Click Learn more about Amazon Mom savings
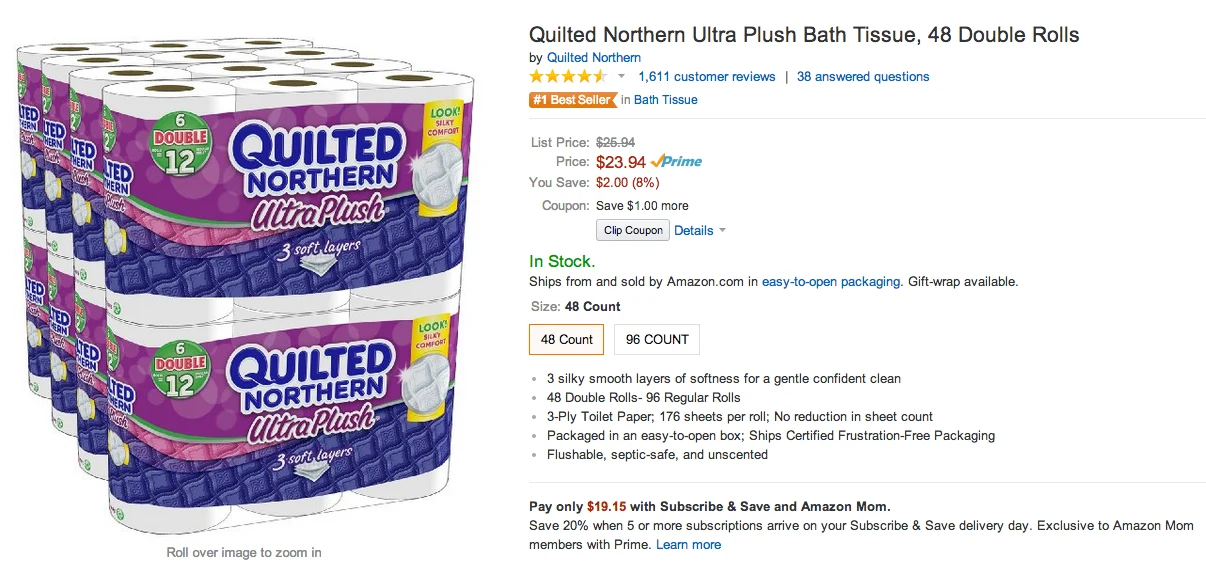The image size is (1206, 564). click(x=688, y=545)
